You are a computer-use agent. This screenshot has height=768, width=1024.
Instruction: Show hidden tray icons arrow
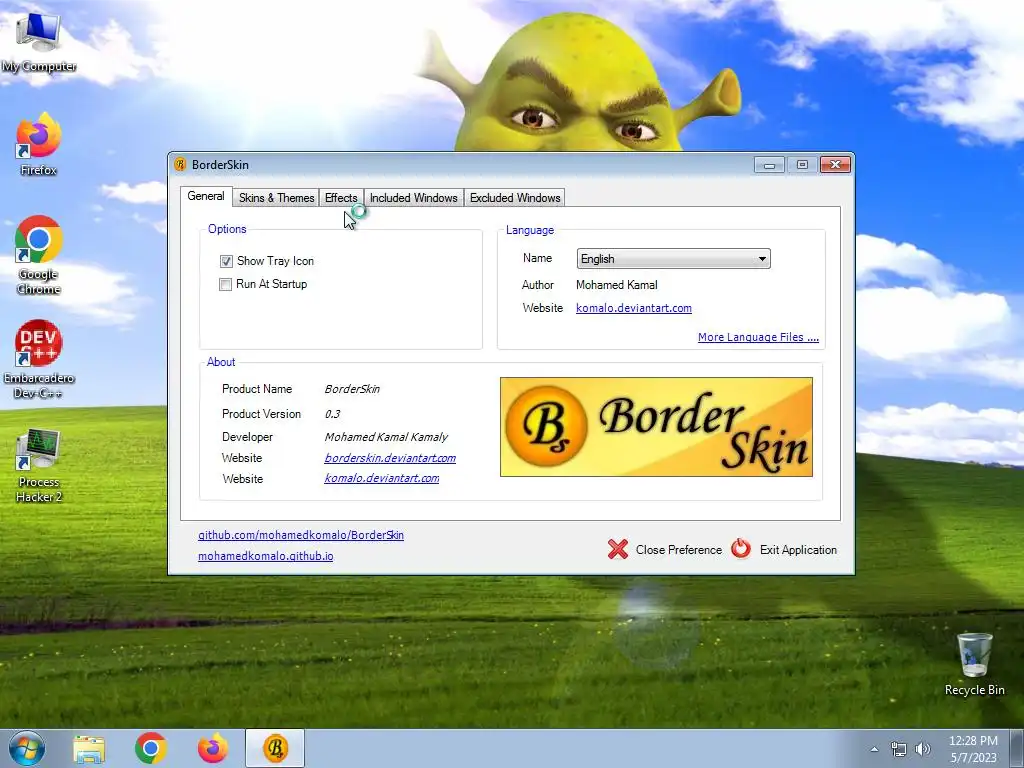874,749
